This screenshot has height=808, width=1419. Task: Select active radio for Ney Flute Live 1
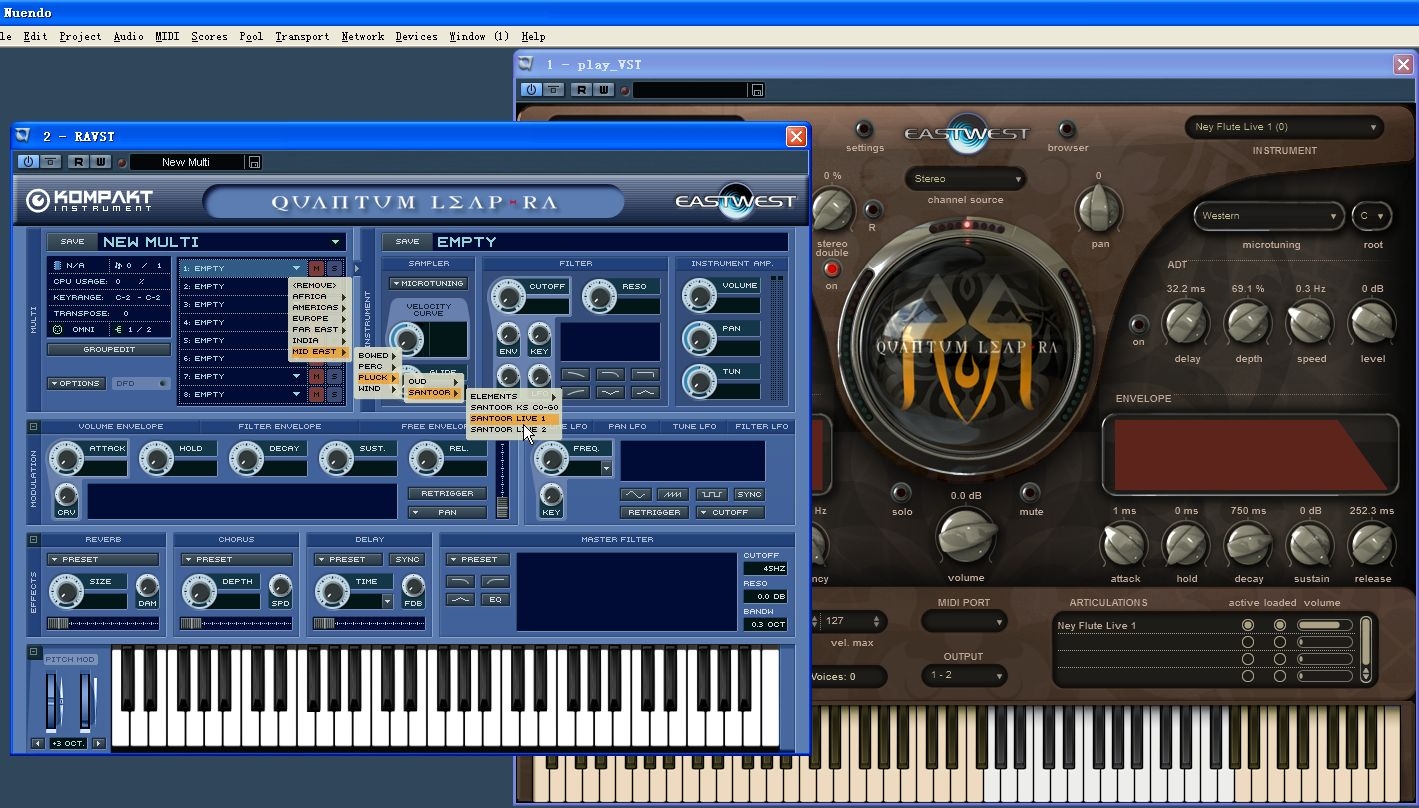coord(1247,625)
